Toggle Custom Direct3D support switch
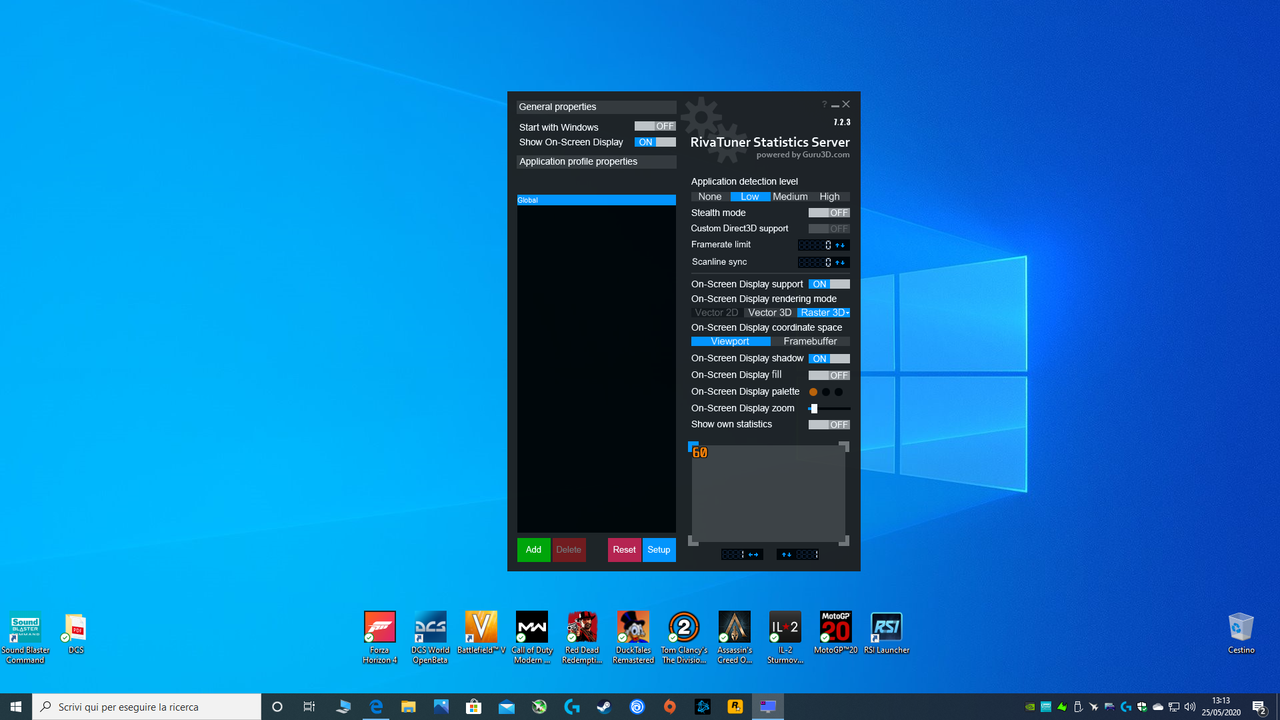Screen dimensions: 1280x720 click(x=829, y=229)
